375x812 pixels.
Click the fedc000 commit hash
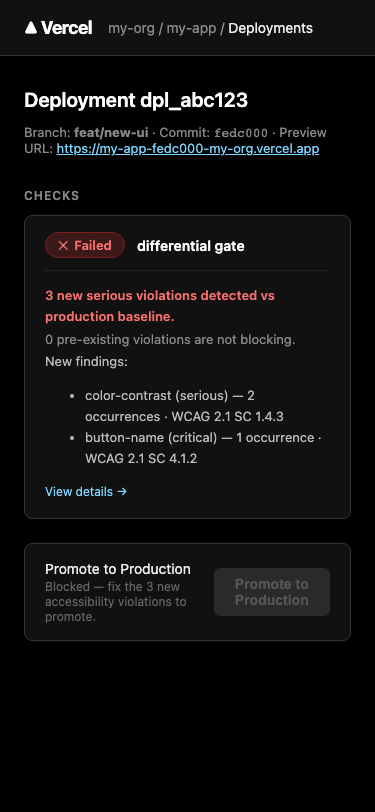coord(241,133)
